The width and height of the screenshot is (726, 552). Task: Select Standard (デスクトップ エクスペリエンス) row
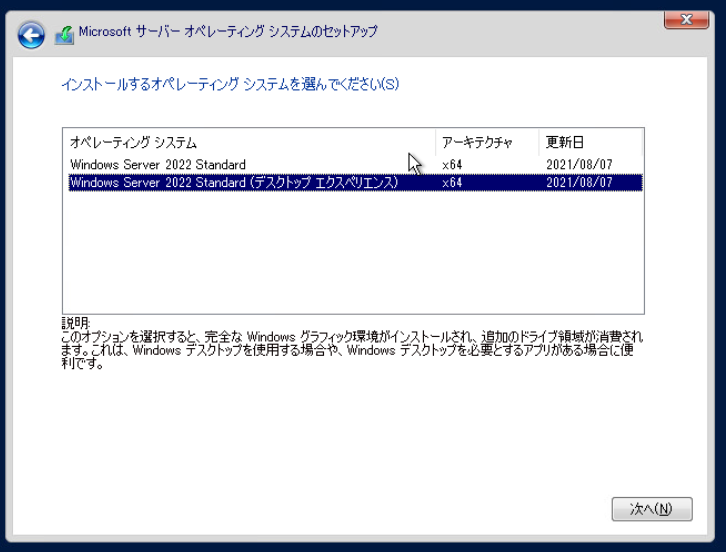[355, 182]
